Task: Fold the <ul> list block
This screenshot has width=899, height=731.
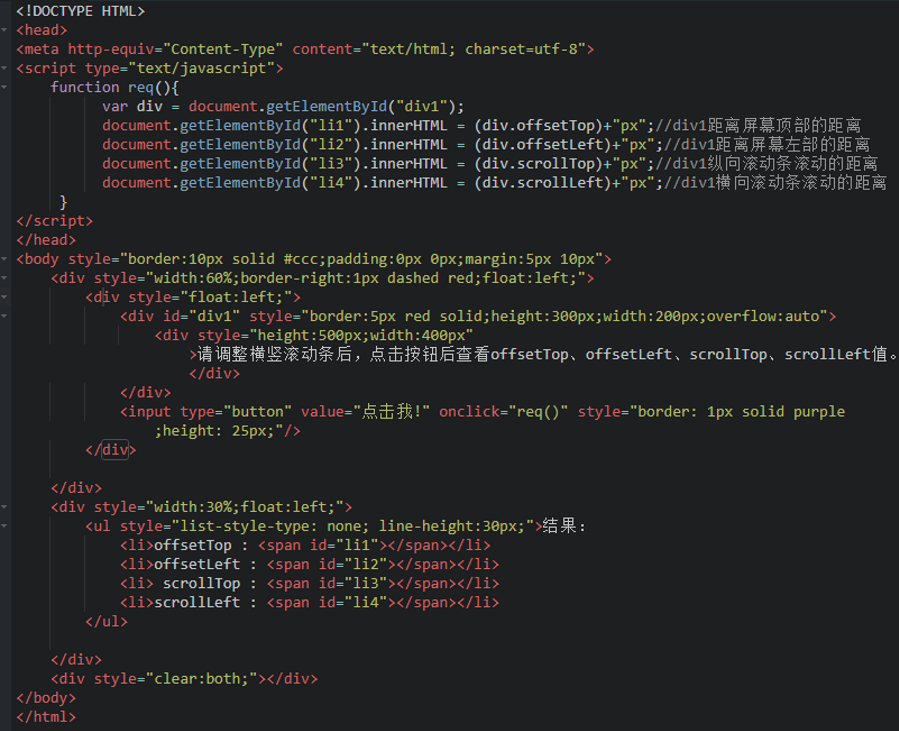Action: [4, 526]
